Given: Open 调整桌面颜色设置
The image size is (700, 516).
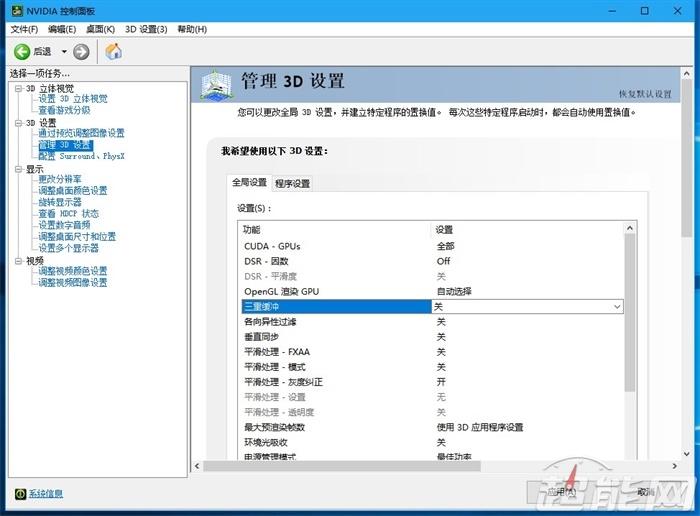Looking at the screenshot, I should coord(73,191).
